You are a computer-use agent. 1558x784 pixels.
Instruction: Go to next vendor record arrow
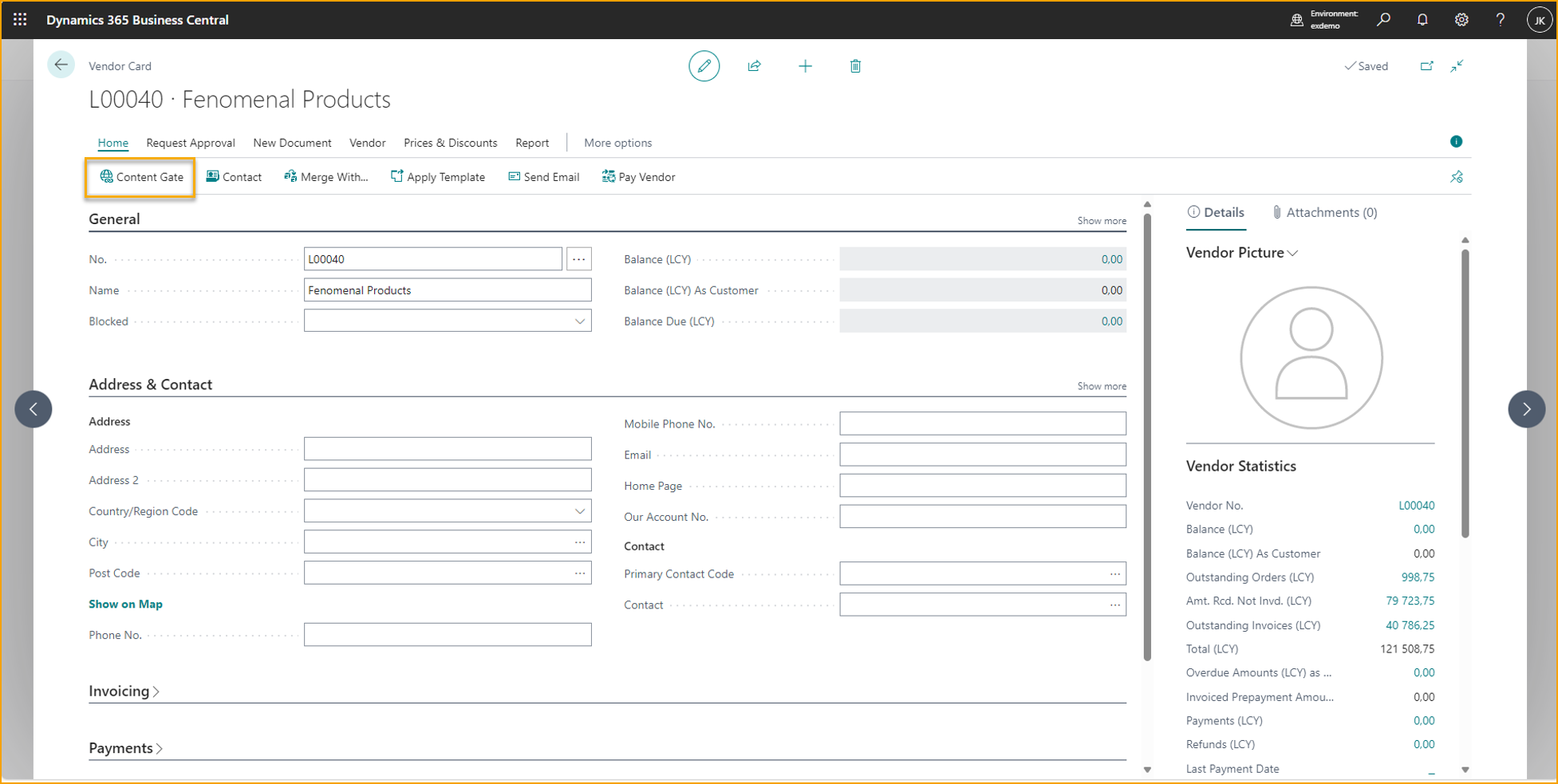click(x=1526, y=409)
